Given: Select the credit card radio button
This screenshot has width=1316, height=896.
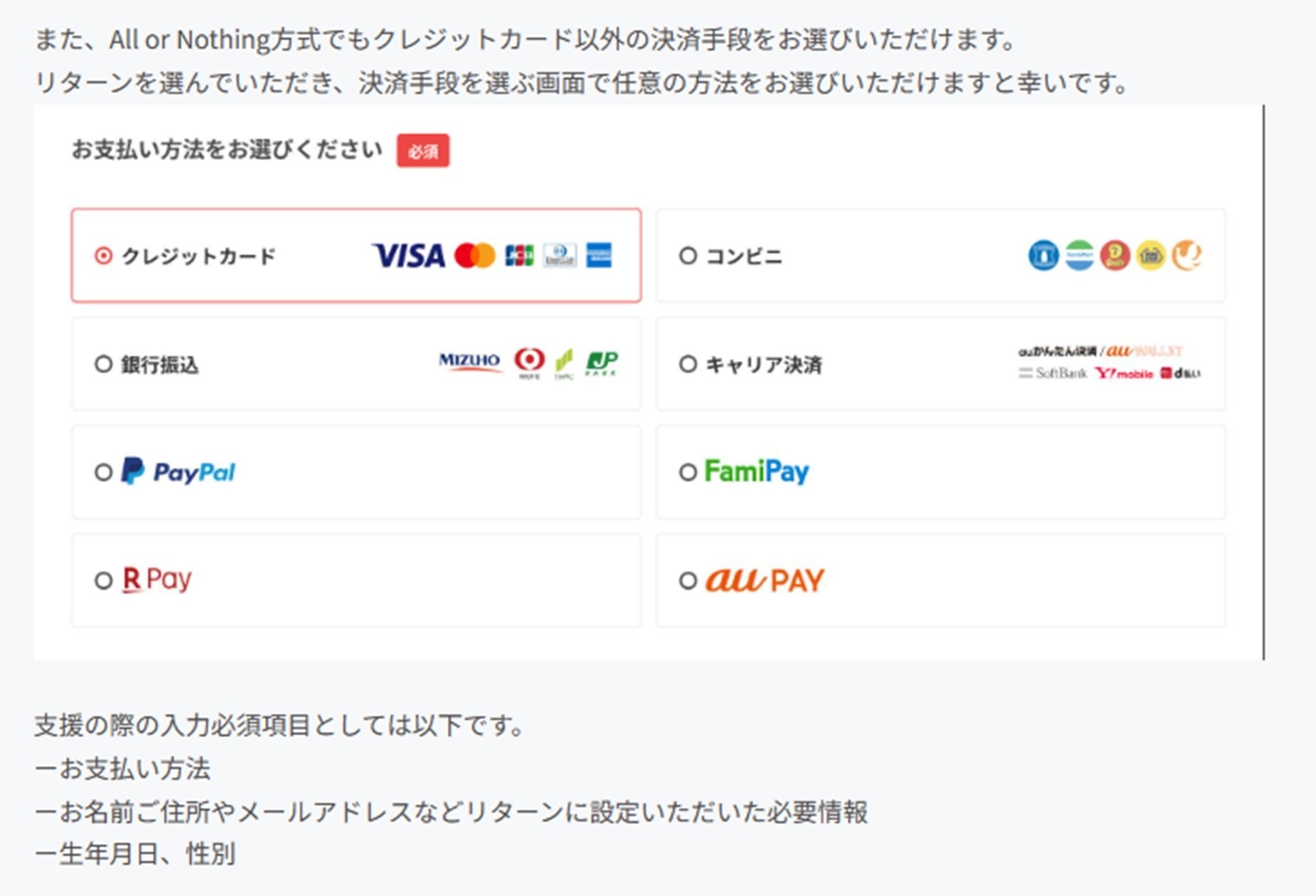Looking at the screenshot, I should click(104, 256).
